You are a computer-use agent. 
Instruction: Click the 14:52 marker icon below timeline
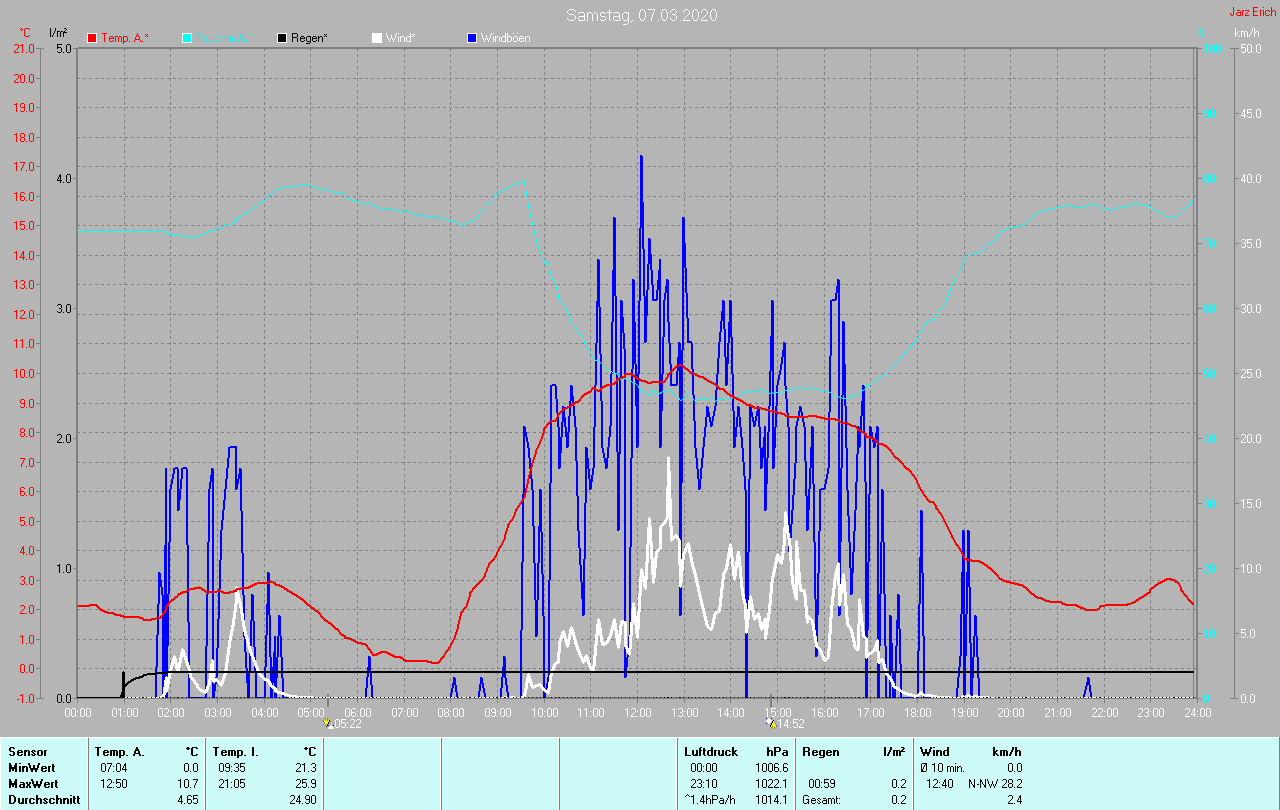[770, 723]
